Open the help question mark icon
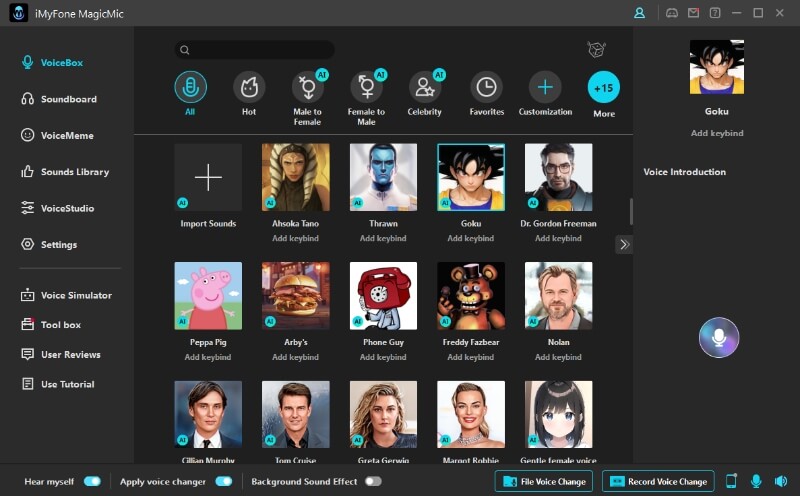This screenshot has width=800, height=496. (x=715, y=13)
